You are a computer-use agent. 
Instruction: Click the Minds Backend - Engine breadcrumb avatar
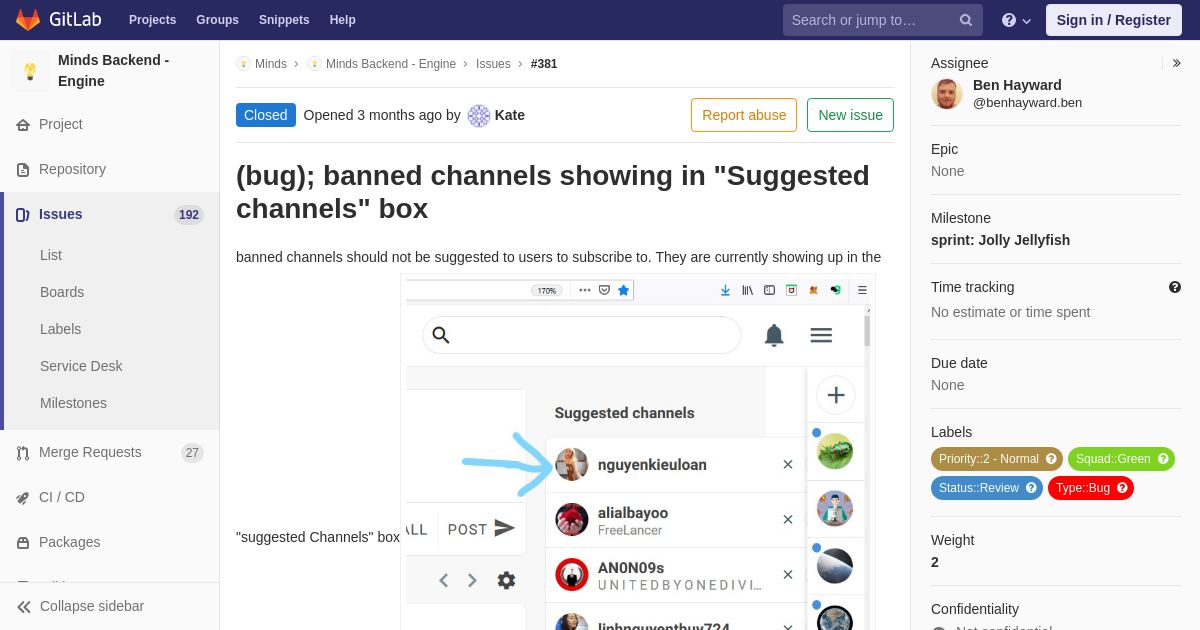pyautogui.click(x=314, y=63)
